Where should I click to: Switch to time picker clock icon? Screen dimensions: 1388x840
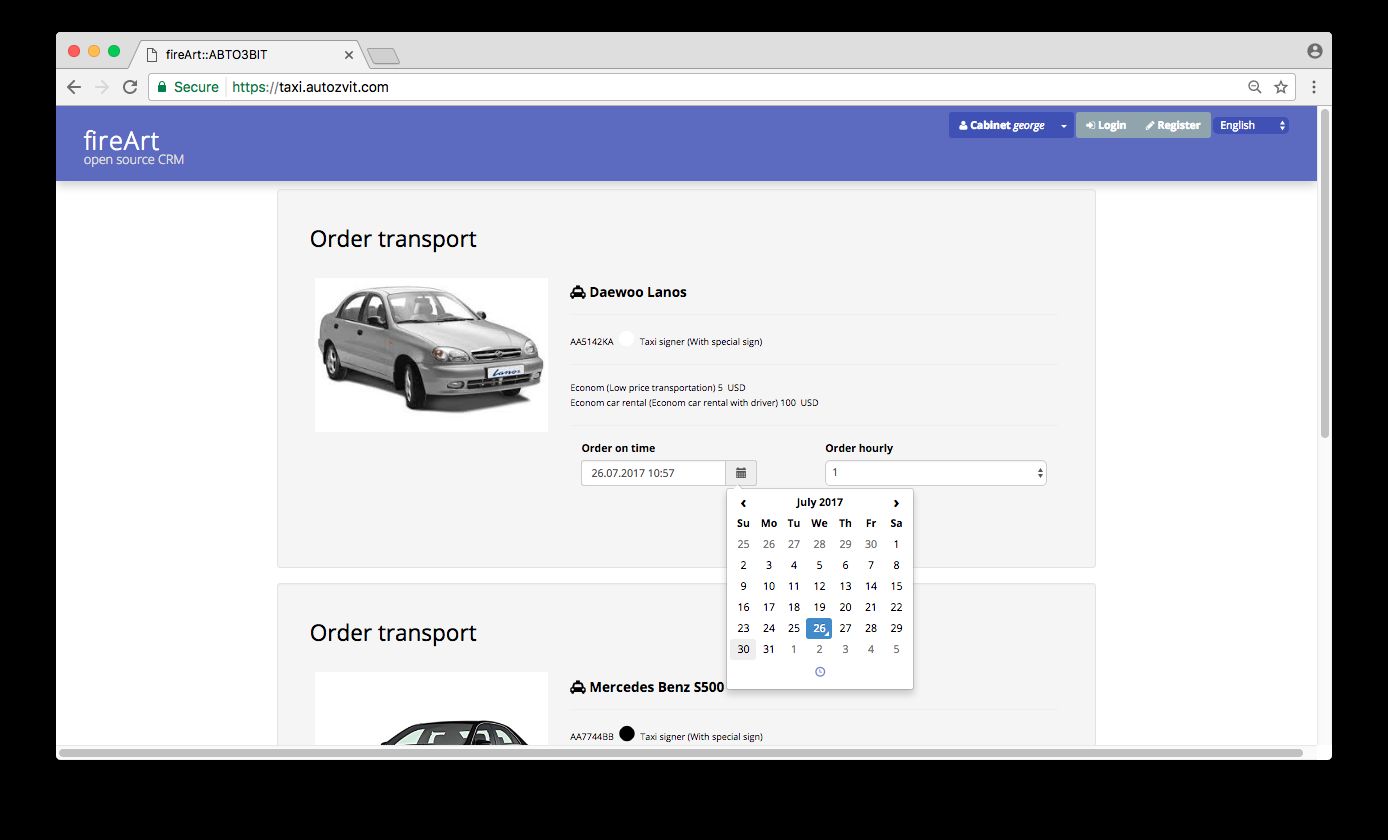point(820,672)
